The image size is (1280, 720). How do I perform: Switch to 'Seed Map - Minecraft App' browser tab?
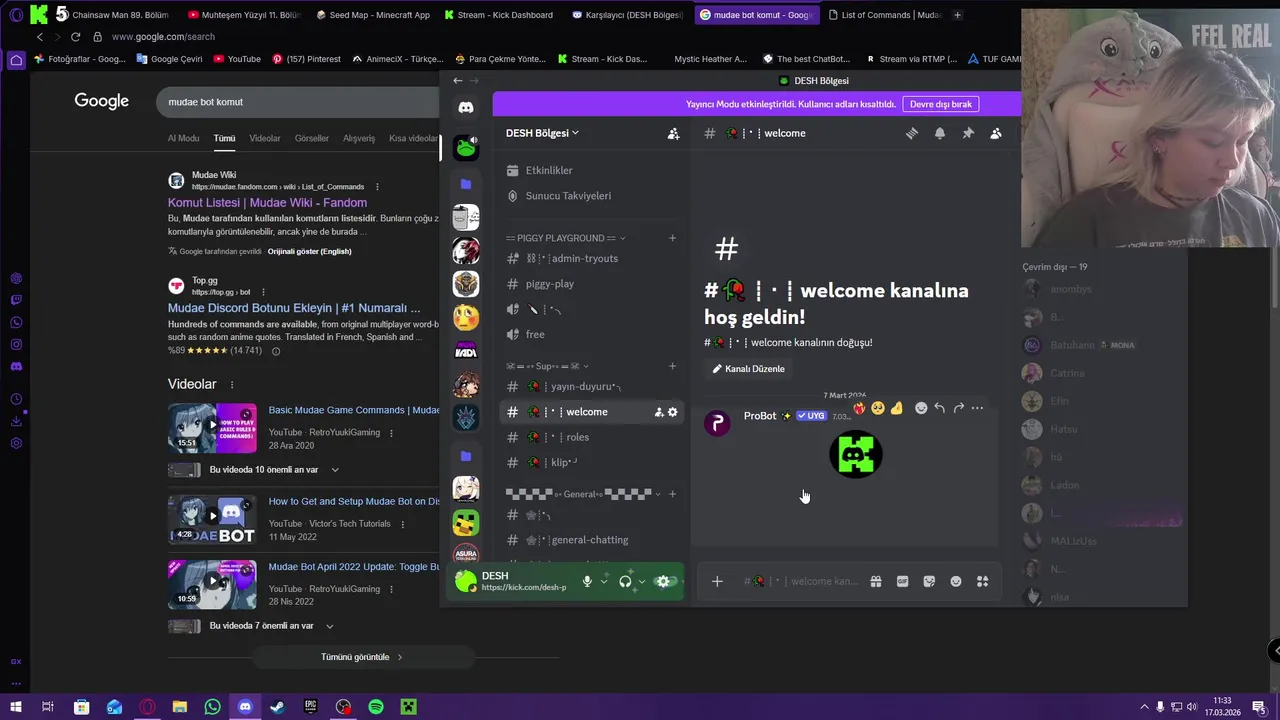click(x=373, y=15)
